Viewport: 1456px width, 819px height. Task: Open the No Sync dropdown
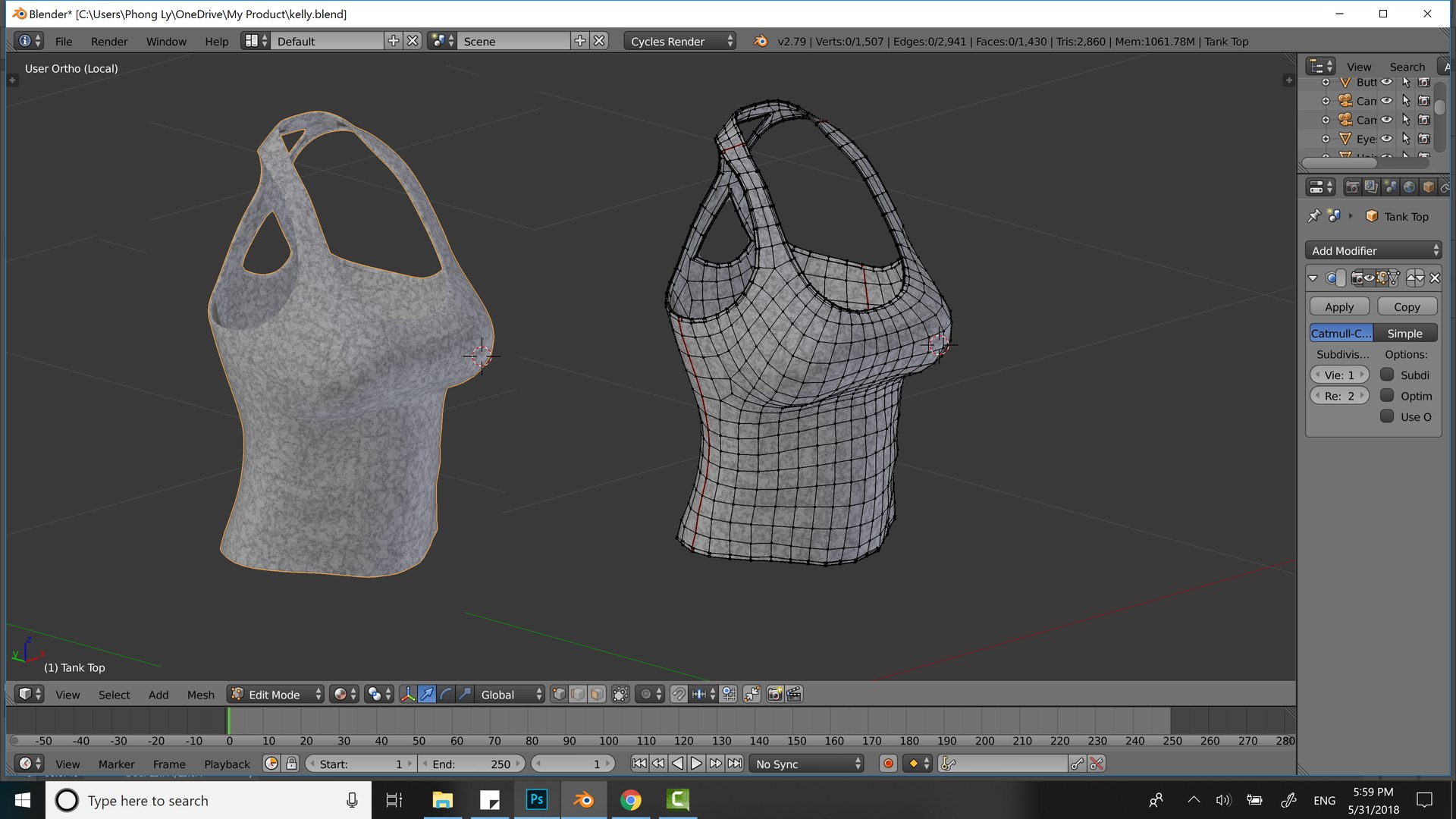[807, 764]
